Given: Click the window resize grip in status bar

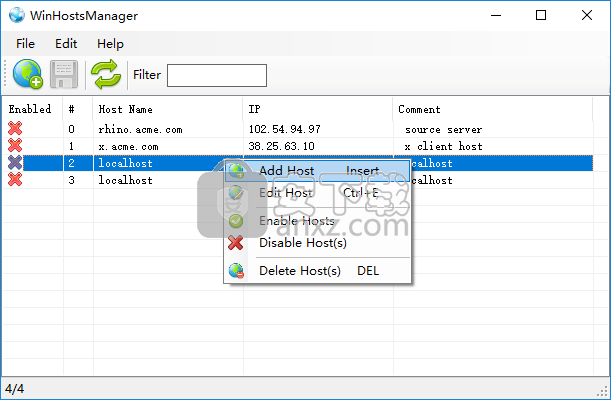Looking at the screenshot, I should [x=603, y=391].
